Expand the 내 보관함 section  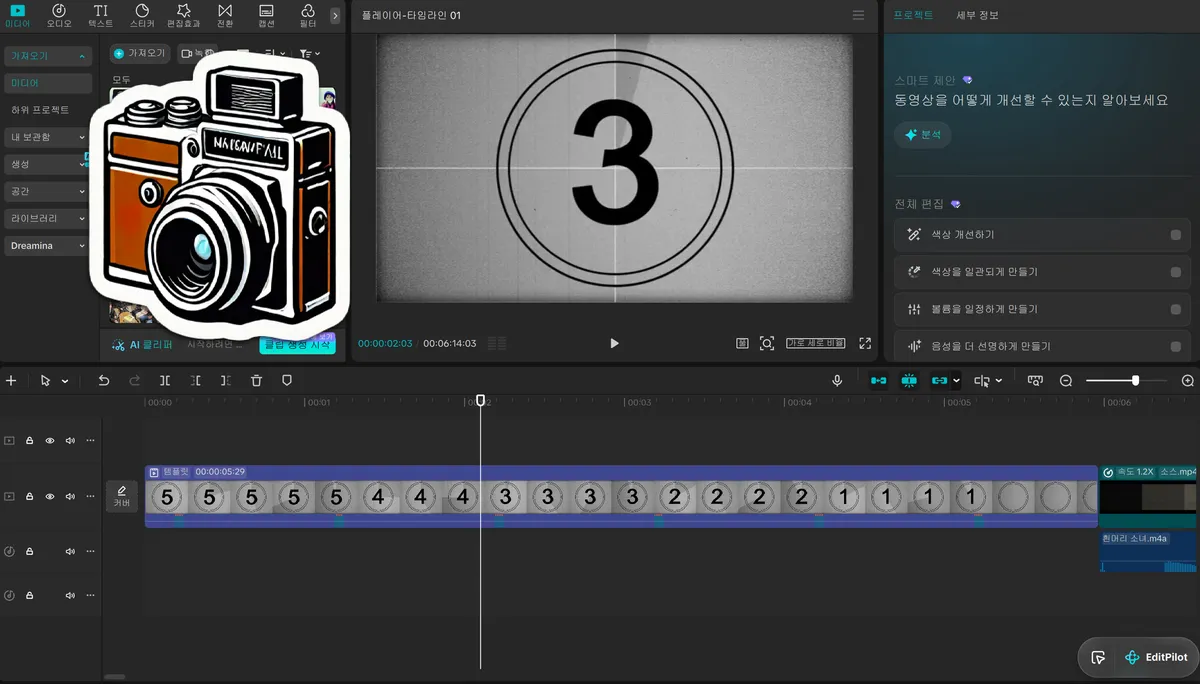tap(47, 137)
